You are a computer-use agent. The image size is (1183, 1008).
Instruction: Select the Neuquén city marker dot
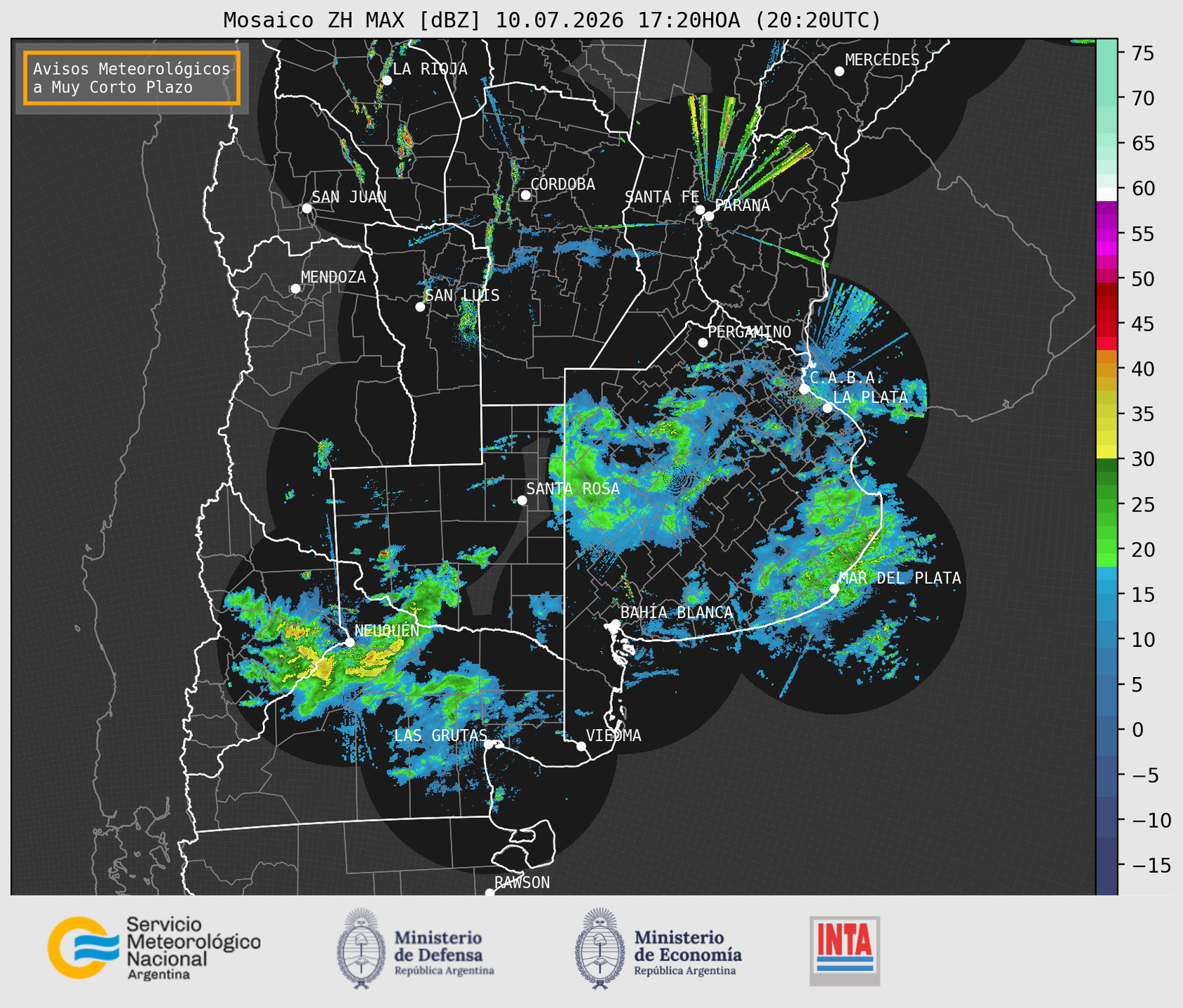[349, 642]
